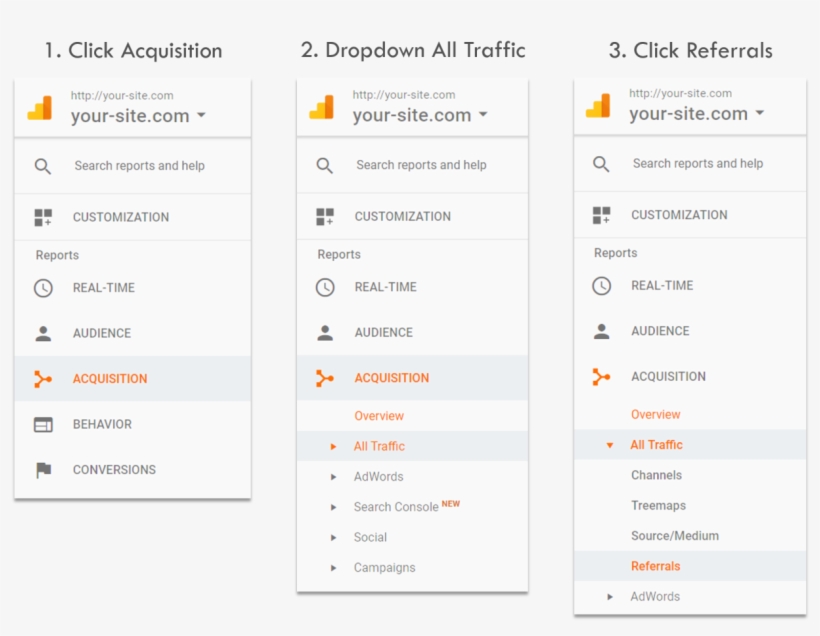Click Real-Time clock icon in first panel
The image size is (820, 636).
pos(43,288)
